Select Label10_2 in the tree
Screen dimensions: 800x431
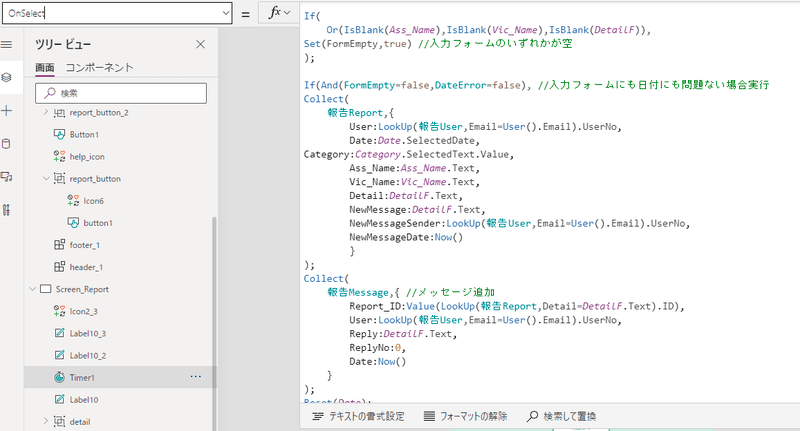88,356
